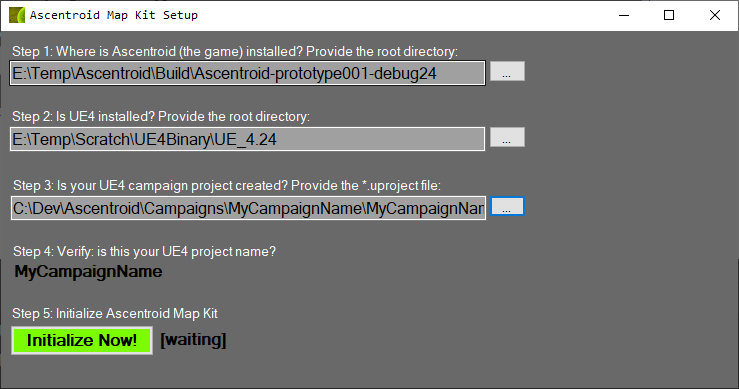This screenshot has height=389, width=739.
Task: Click the Ascentroid app icon in title bar
Action: click(17, 15)
